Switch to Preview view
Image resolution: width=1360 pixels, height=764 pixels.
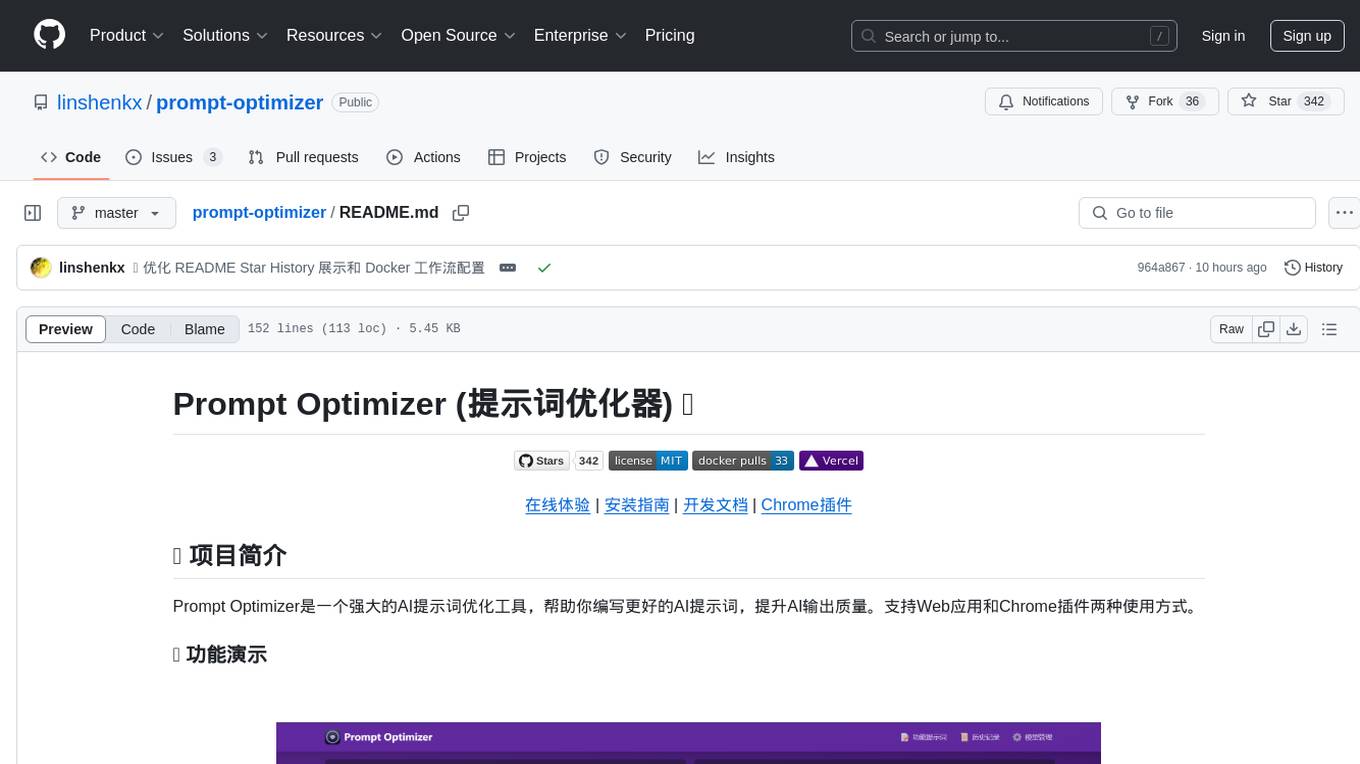(x=66, y=329)
